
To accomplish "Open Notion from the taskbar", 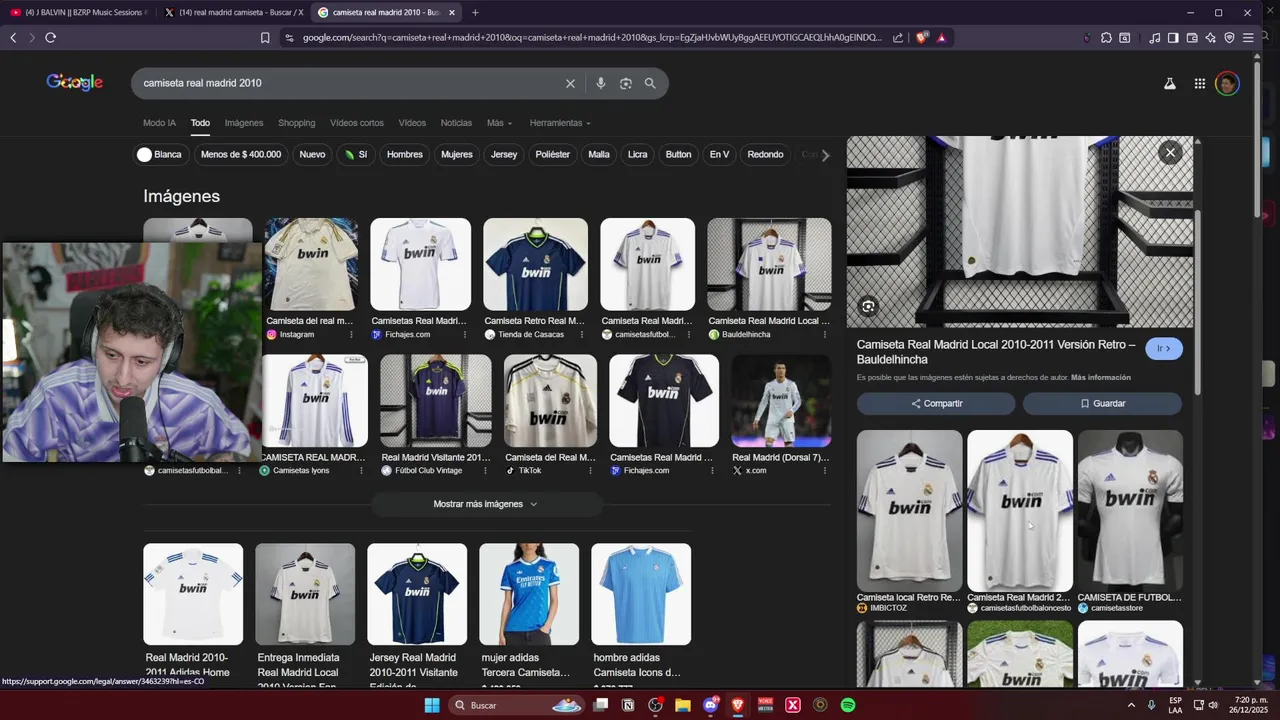I will point(628,705).
